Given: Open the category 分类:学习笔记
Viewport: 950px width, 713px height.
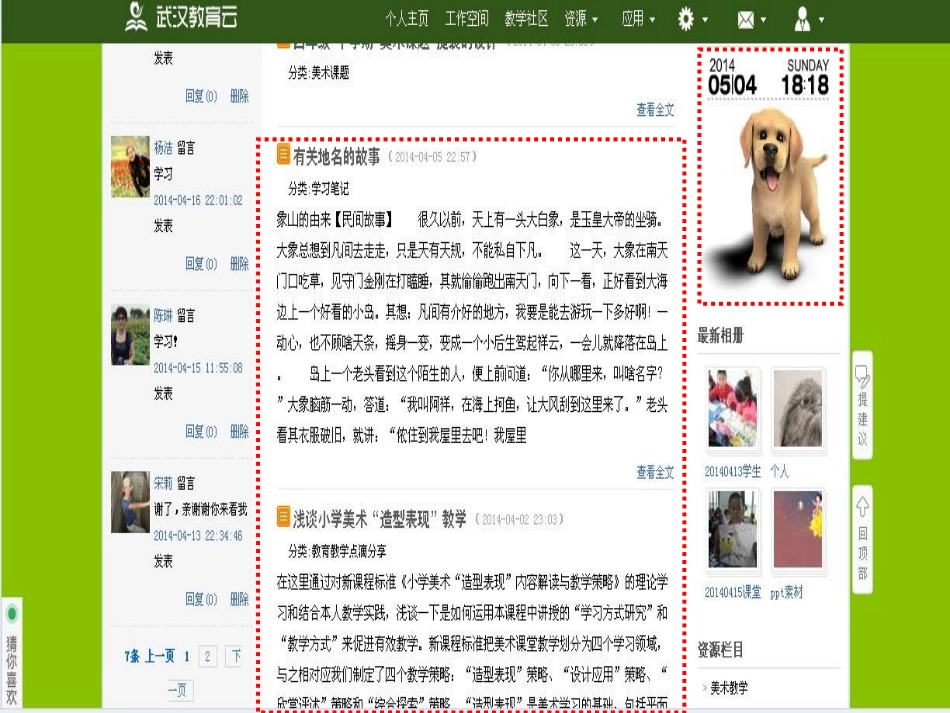Looking at the screenshot, I should point(319,188).
